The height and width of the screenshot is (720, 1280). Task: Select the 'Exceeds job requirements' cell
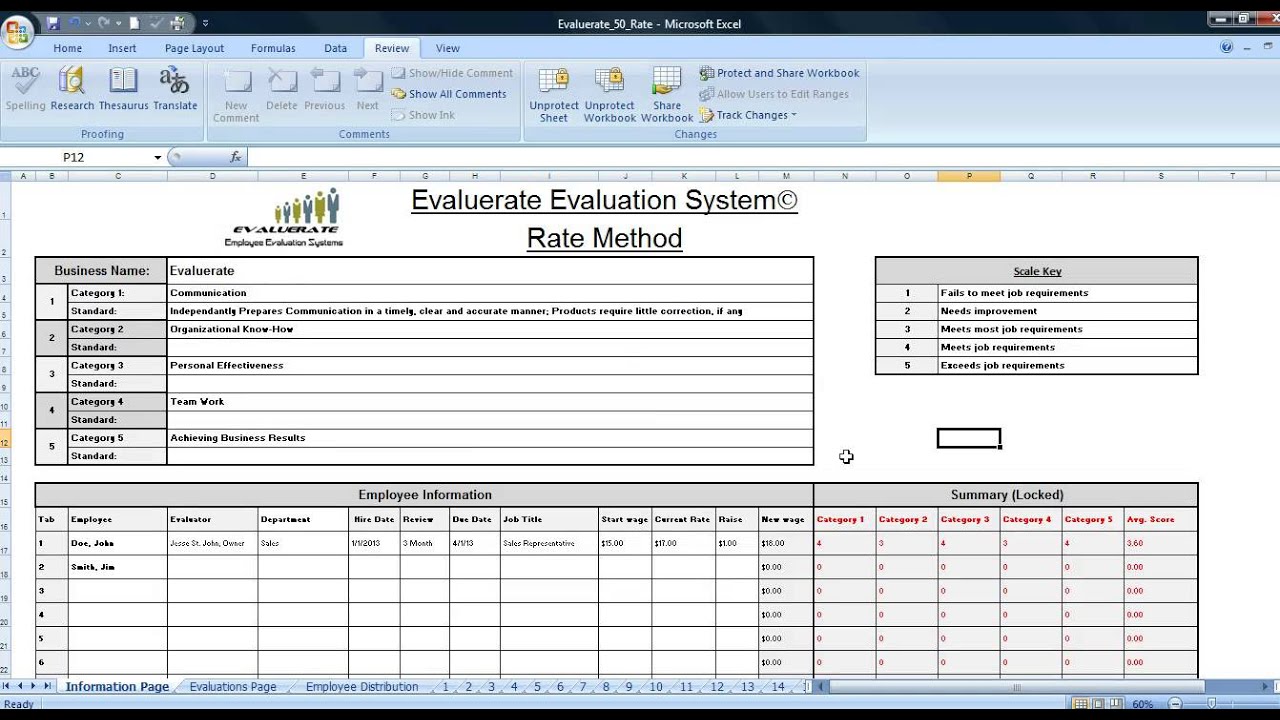click(1067, 365)
